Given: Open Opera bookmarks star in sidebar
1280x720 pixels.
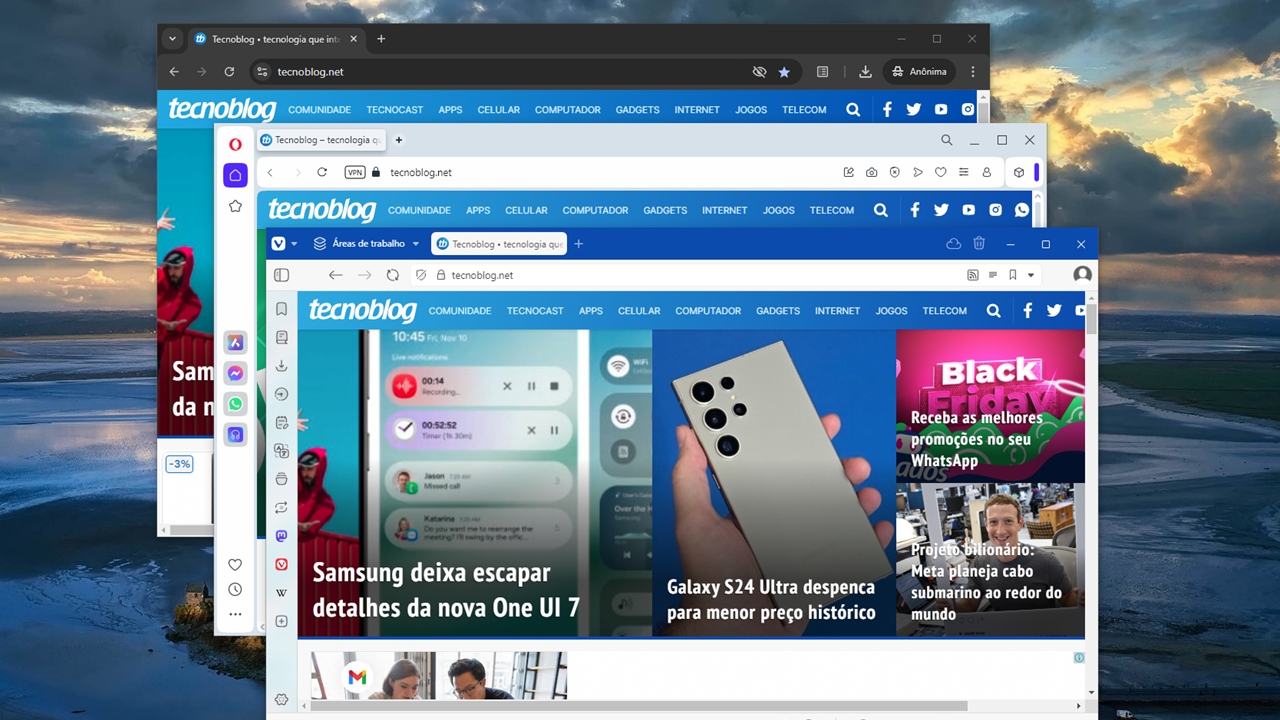Looking at the screenshot, I should pyautogui.click(x=235, y=206).
